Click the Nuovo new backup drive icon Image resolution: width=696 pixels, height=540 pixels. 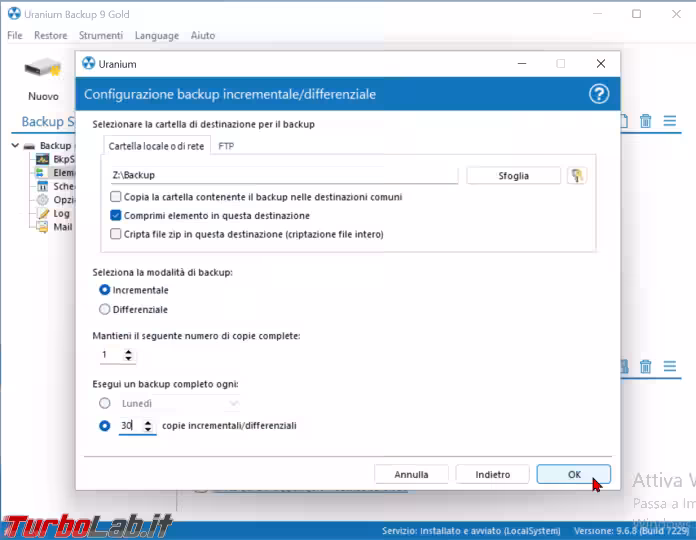click(43, 69)
